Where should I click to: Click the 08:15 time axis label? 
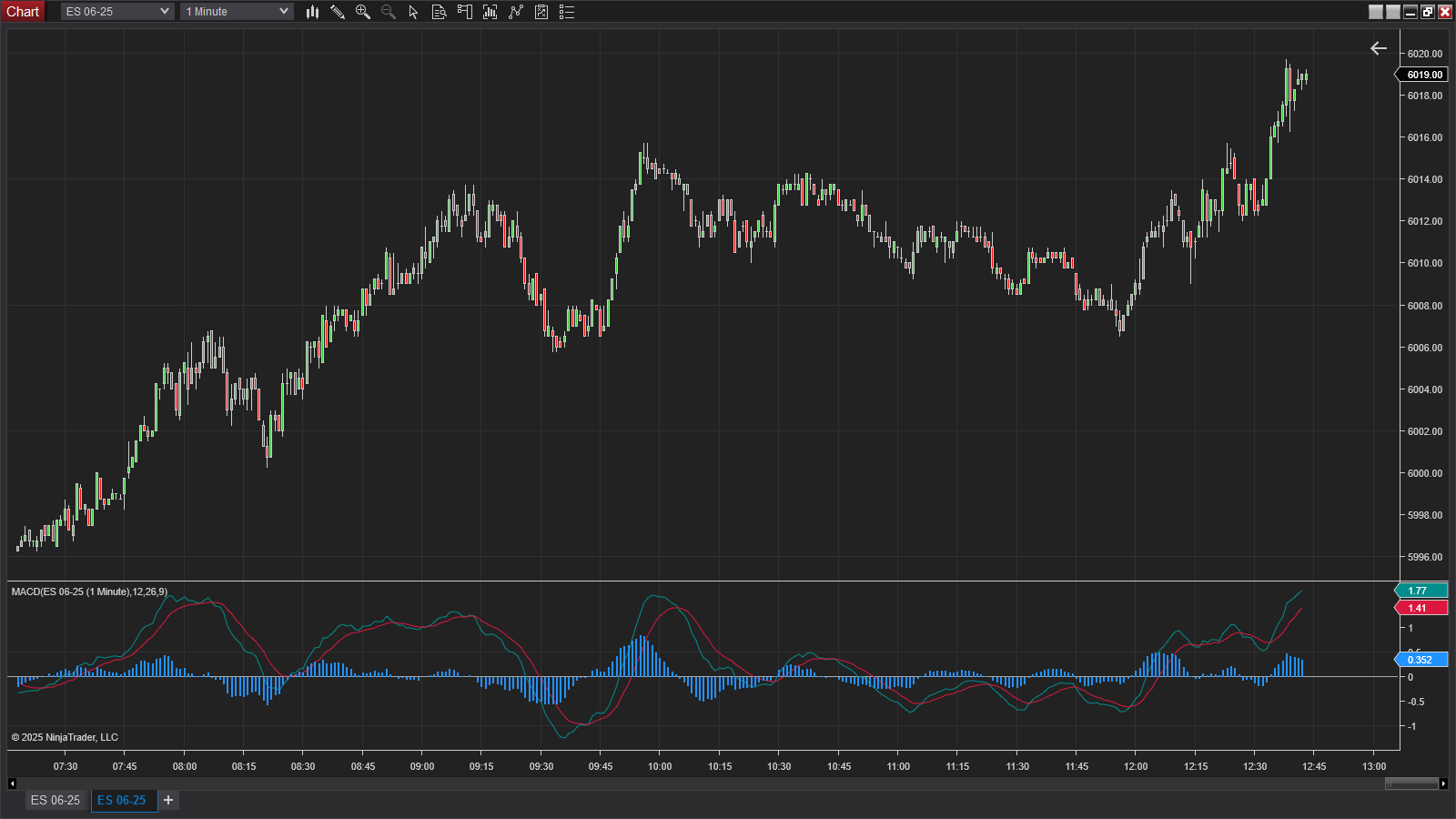(244, 766)
